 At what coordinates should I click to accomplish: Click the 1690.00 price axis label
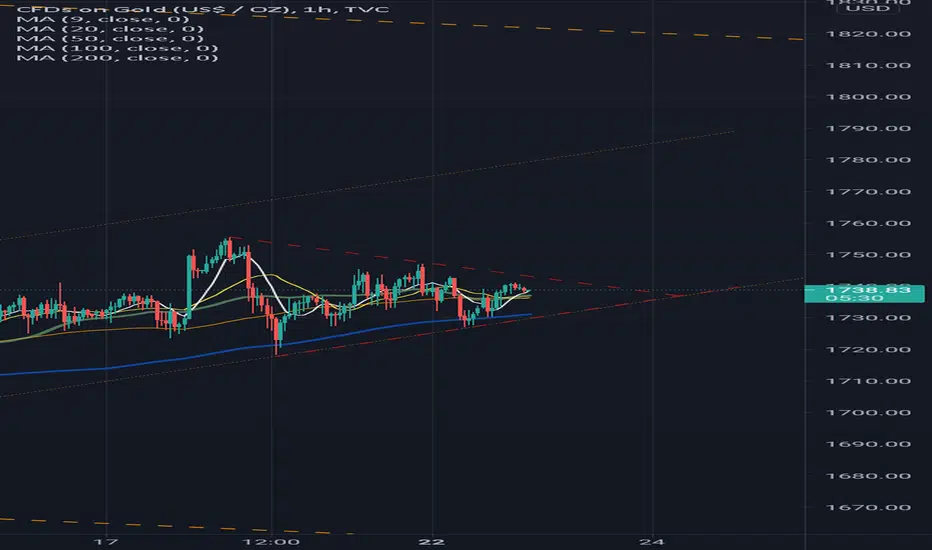pyautogui.click(x=868, y=444)
